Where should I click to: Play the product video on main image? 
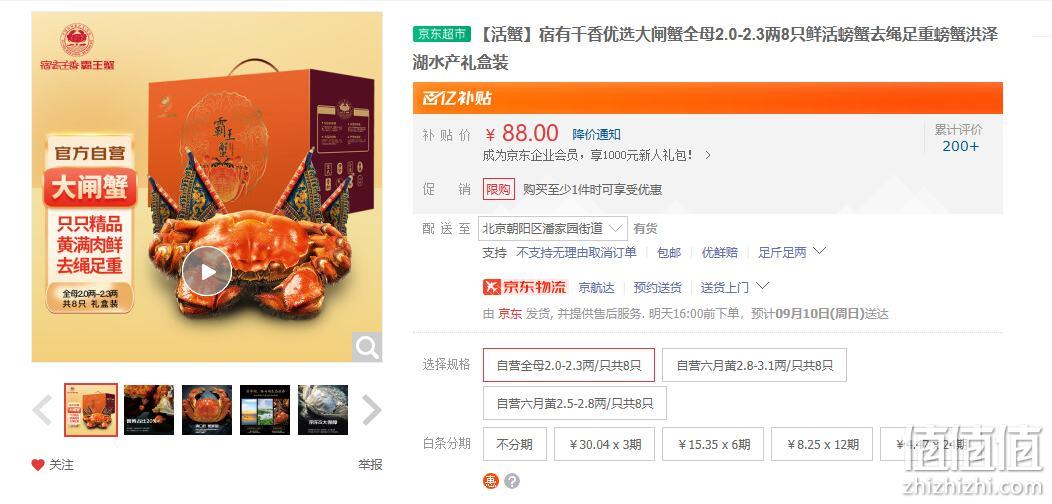point(207,271)
